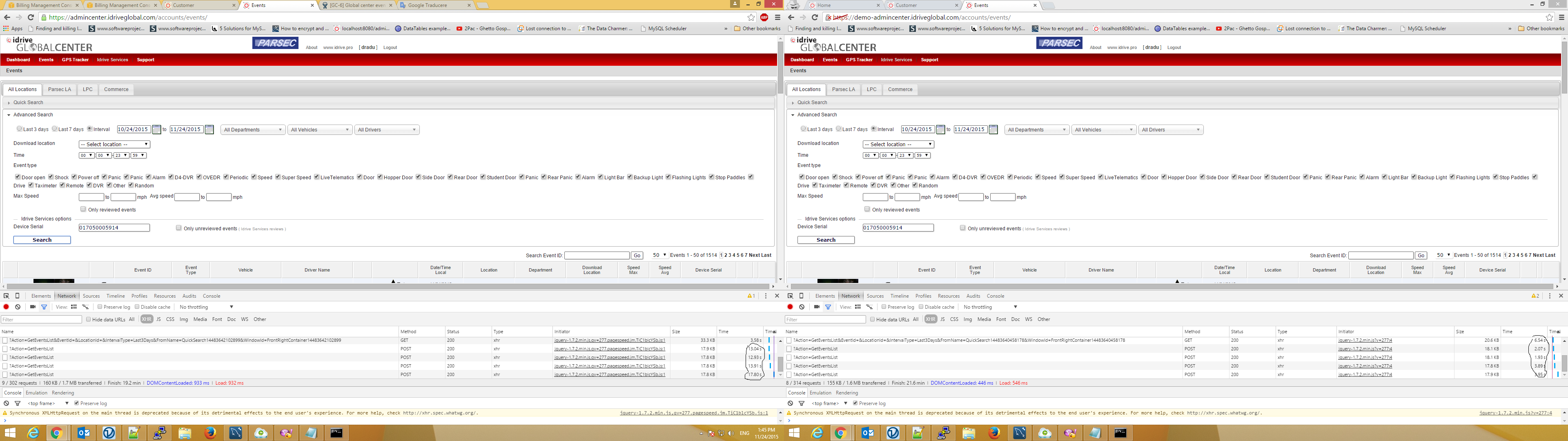Select Last 7 days radio in left window
Screen dimensions: 1568x441
click(55, 129)
